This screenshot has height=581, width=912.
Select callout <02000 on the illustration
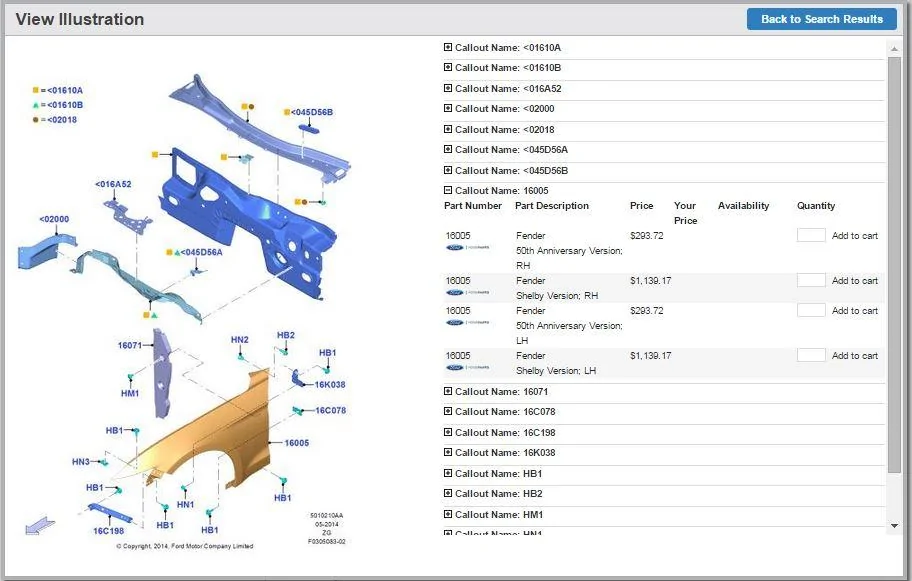tap(54, 219)
